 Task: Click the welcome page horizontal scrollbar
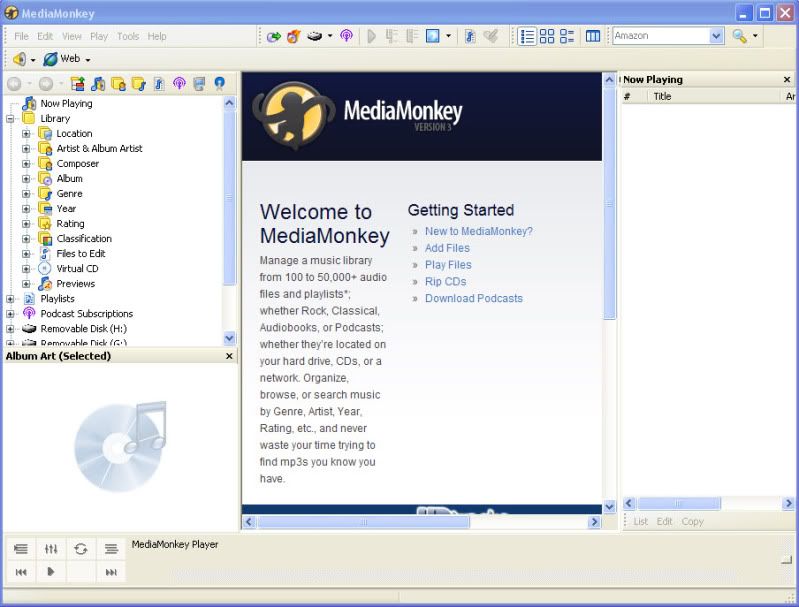(364, 522)
